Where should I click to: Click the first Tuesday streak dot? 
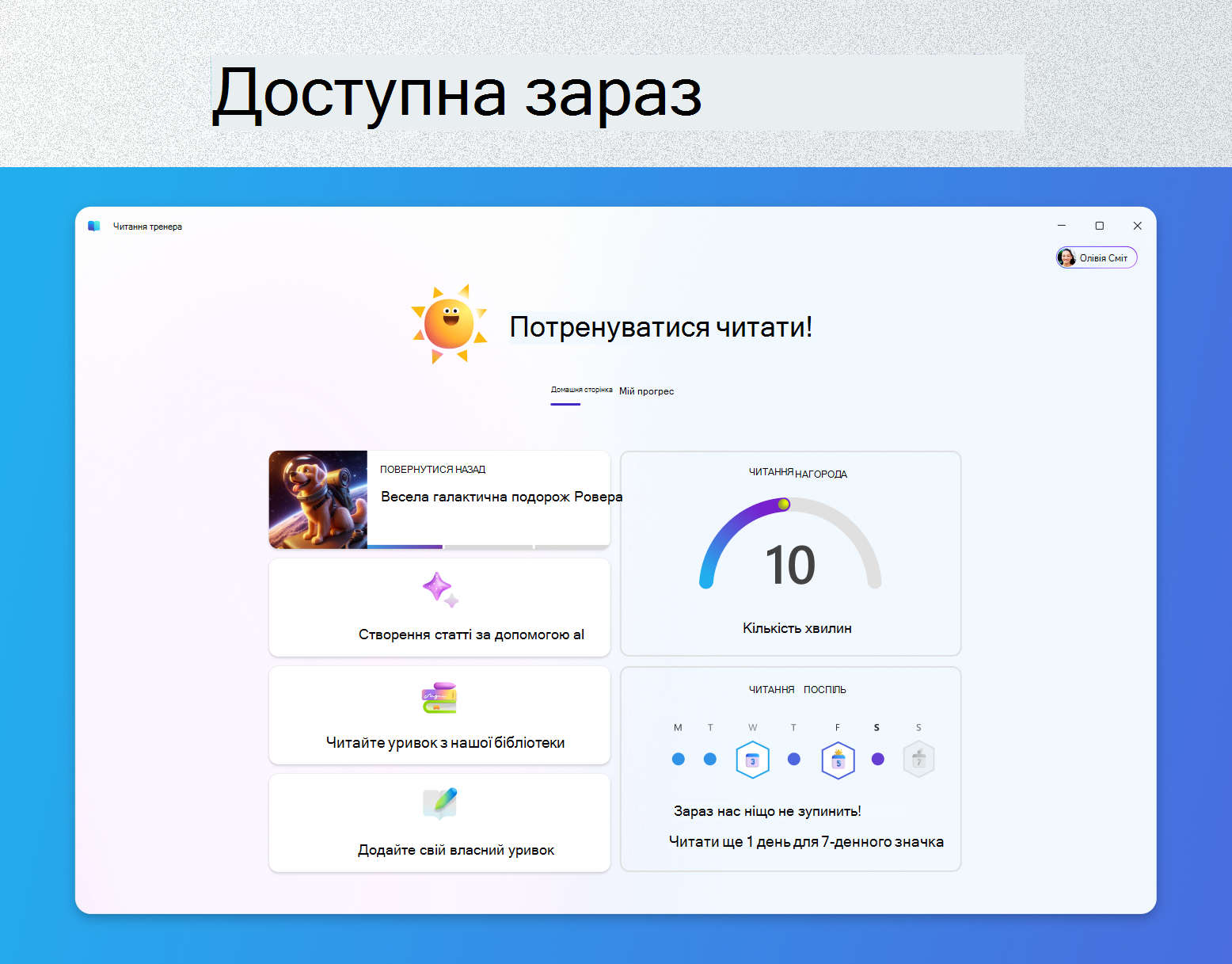coord(710,759)
